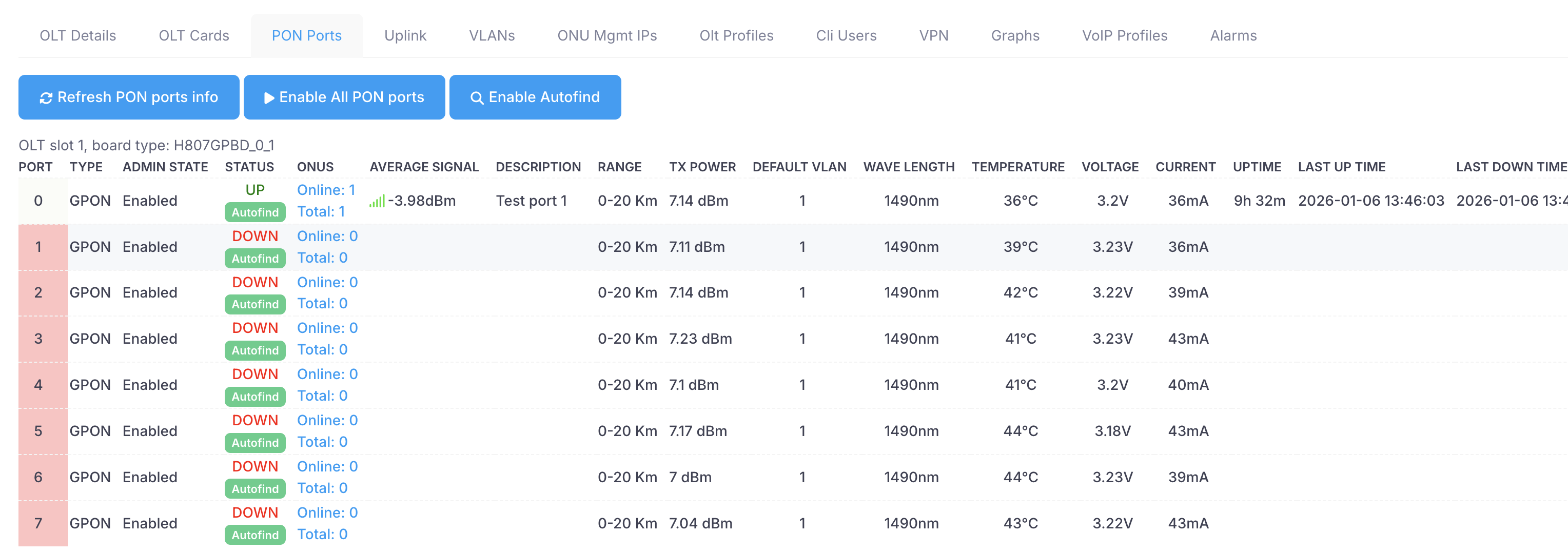Open the Graphs tab

(x=1015, y=36)
